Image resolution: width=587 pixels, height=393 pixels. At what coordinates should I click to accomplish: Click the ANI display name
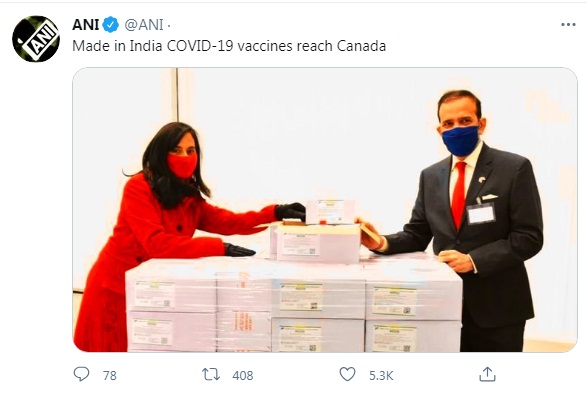[85, 25]
